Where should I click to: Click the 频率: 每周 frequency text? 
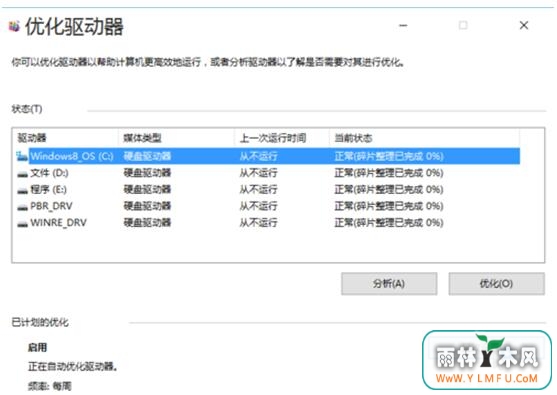coord(50,386)
